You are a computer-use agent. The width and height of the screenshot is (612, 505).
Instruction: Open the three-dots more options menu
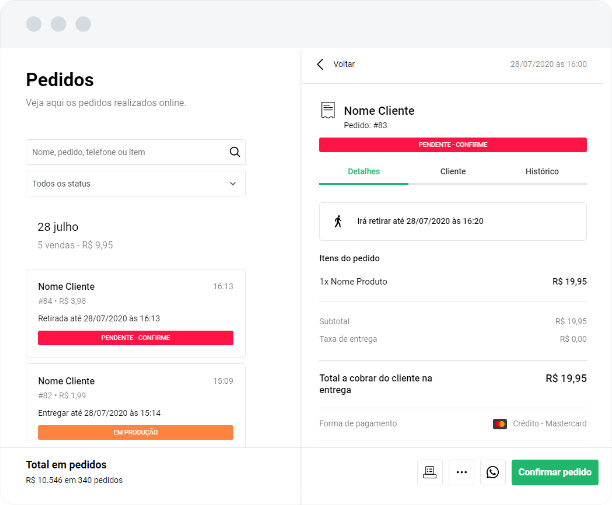pos(461,472)
